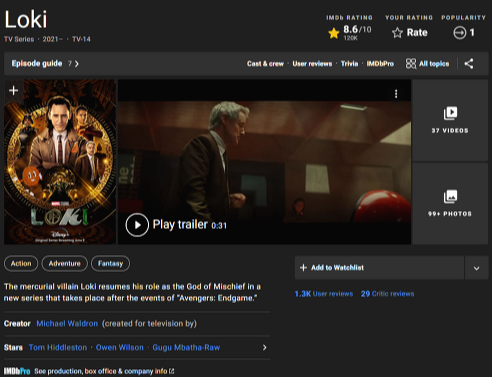Click the Stars label
The image size is (492, 377).
coord(13,347)
